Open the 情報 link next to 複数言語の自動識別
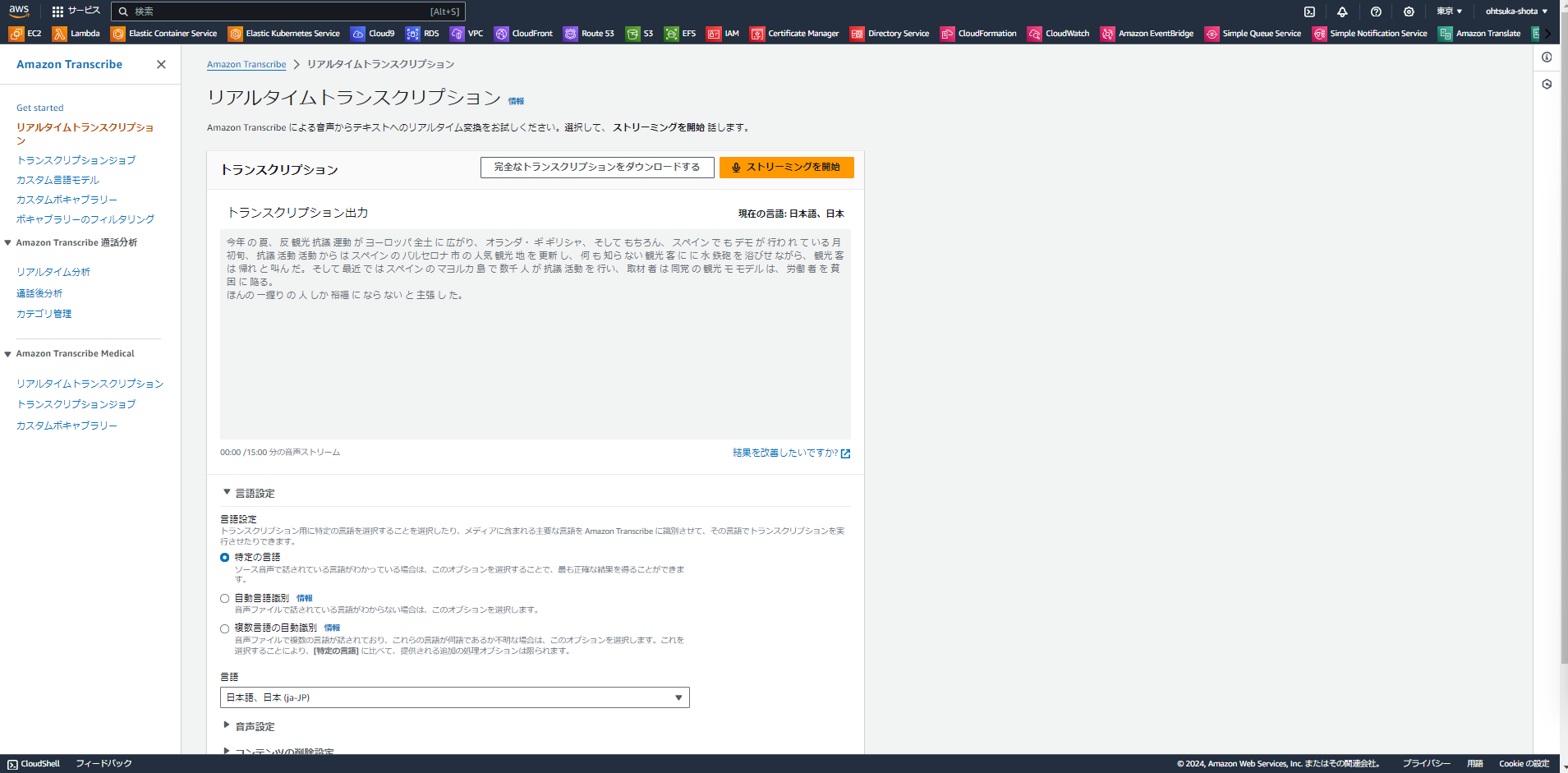Image resolution: width=1568 pixels, height=773 pixels. pos(332,628)
